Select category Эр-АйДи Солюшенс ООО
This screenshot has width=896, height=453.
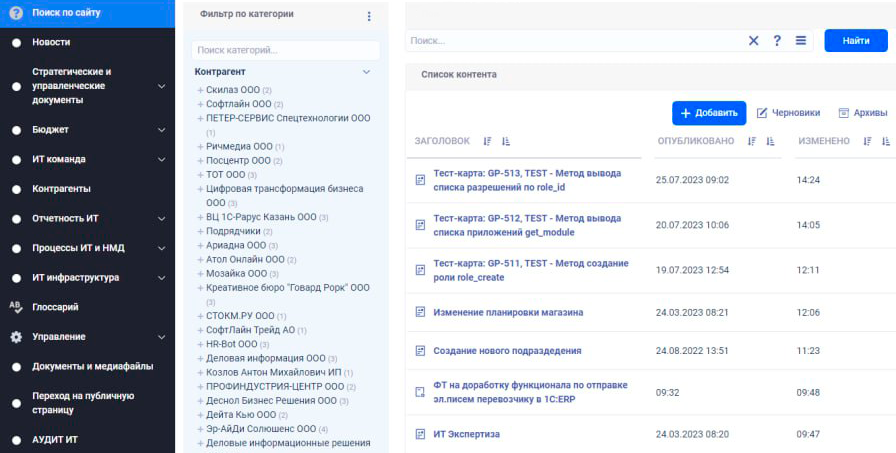point(261,428)
